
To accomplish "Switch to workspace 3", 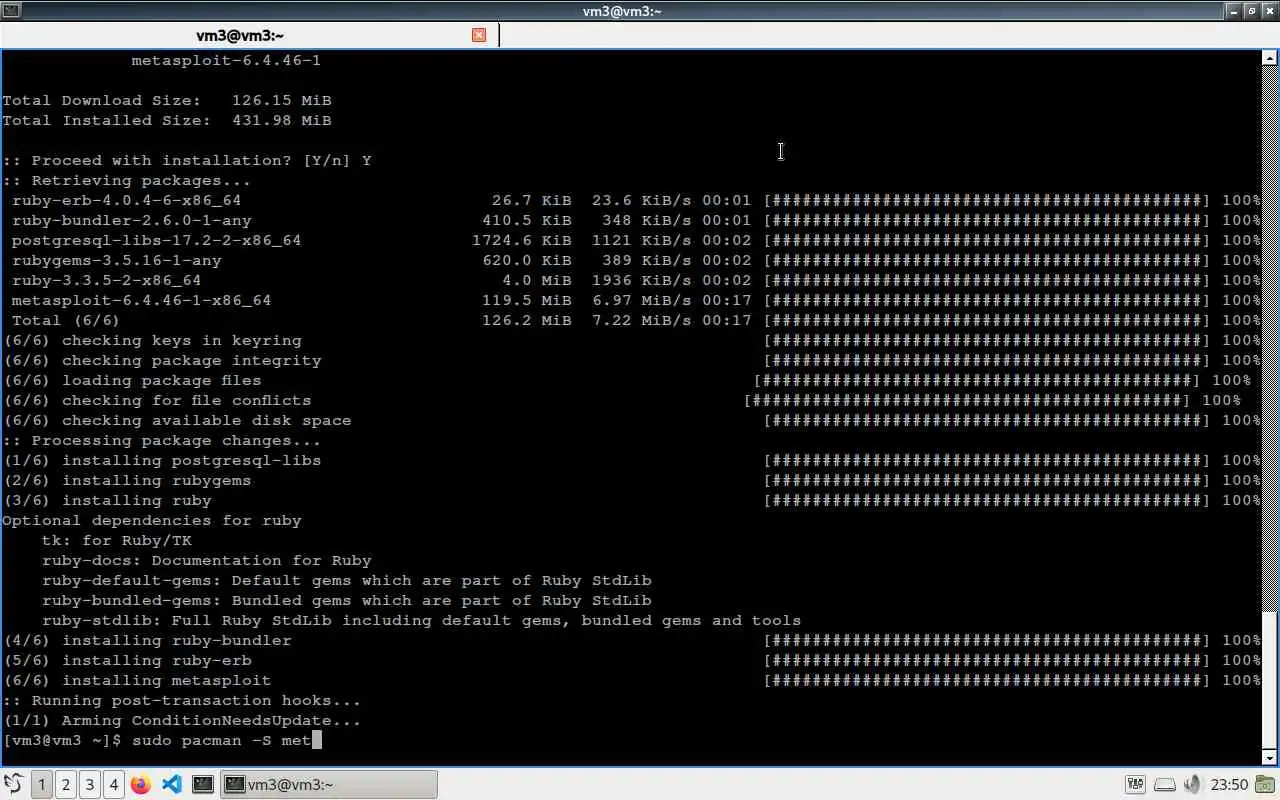I will [x=90, y=784].
